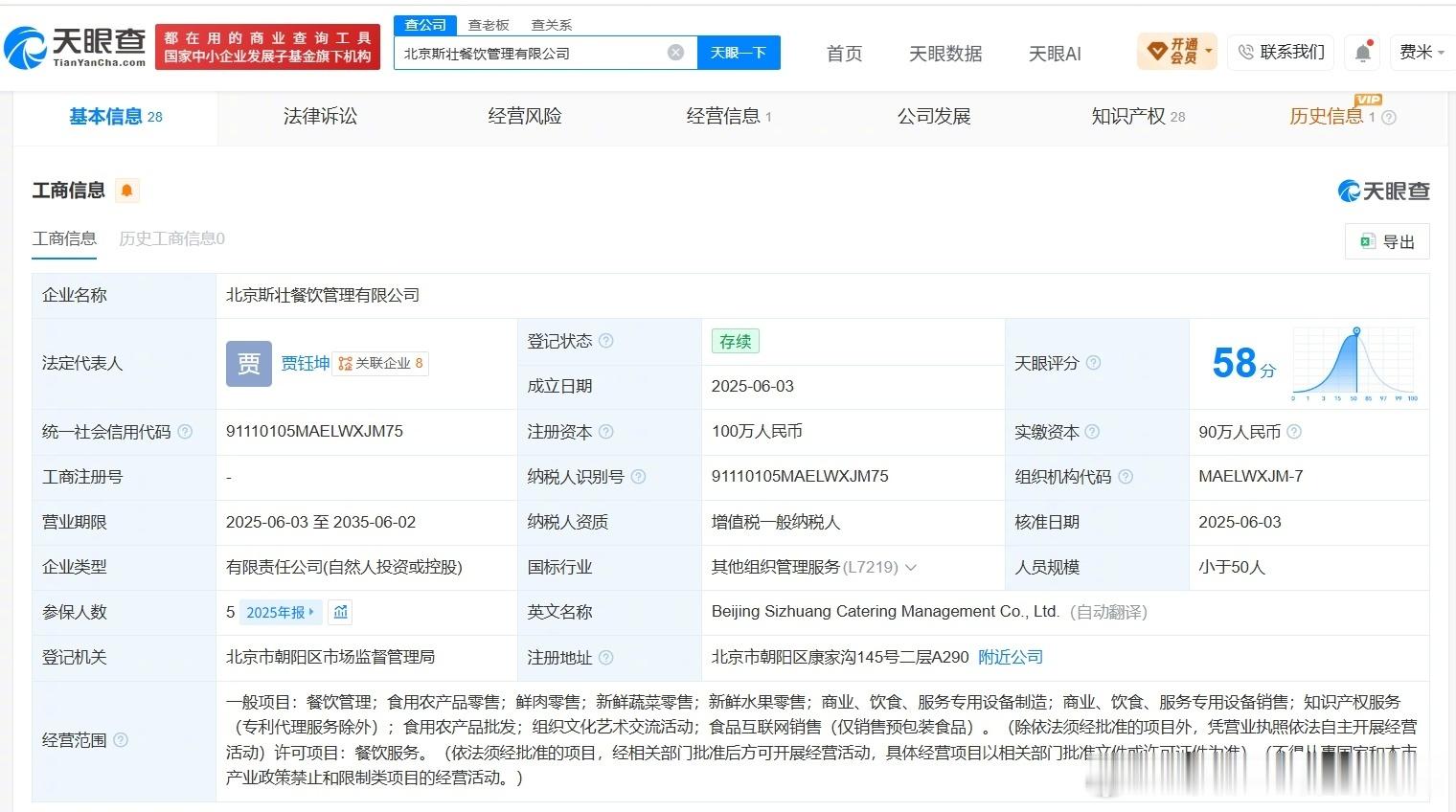Screen dimensions: 1456x812
Task: Go to the TianYanCha logo homepage
Action: (75, 47)
